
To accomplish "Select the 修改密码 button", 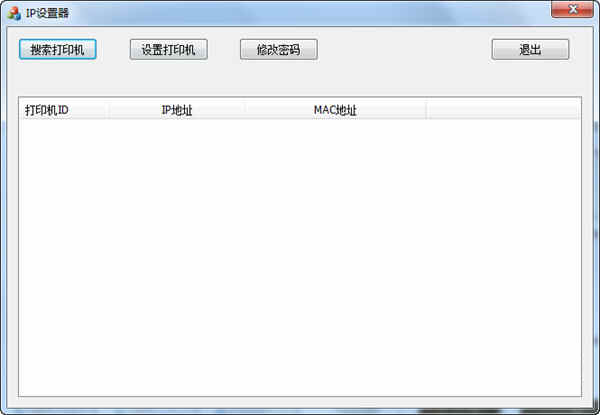I will [279, 49].
